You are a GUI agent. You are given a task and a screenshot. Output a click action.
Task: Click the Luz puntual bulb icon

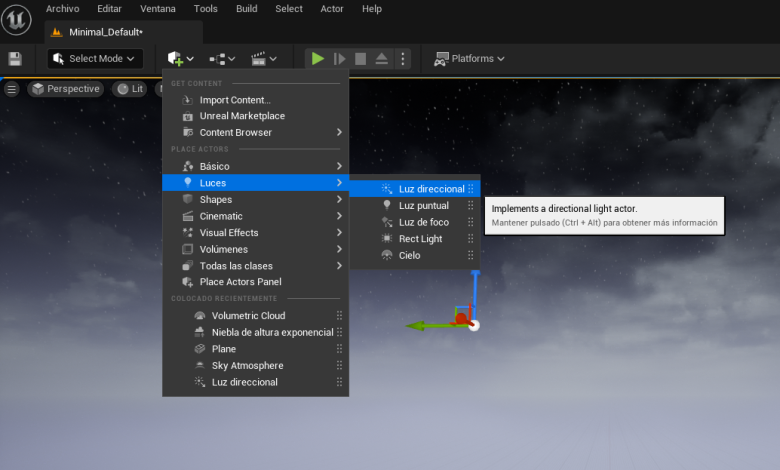pos(387,205)
